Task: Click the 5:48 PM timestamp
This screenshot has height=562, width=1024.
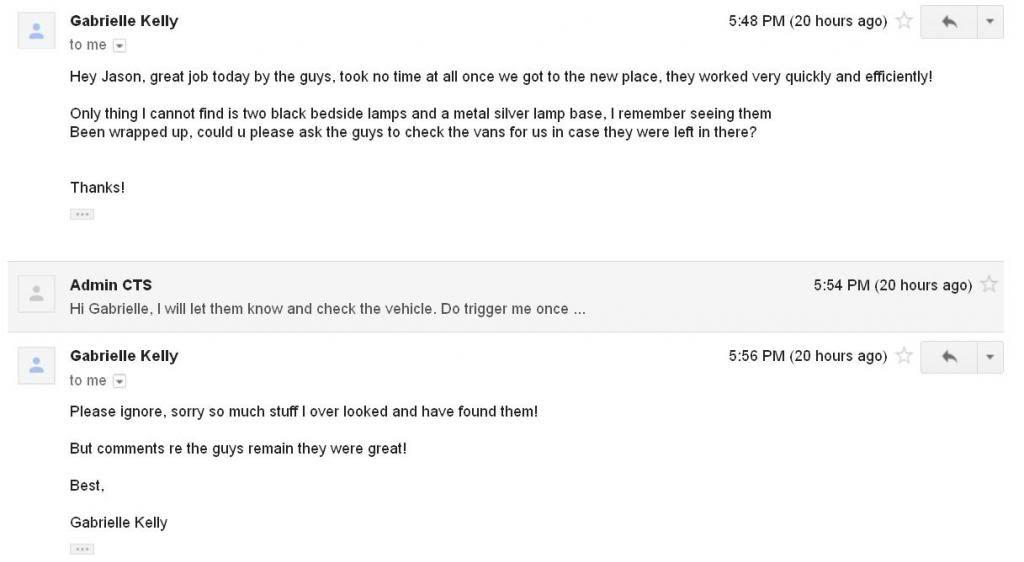Action: [808, 21]
